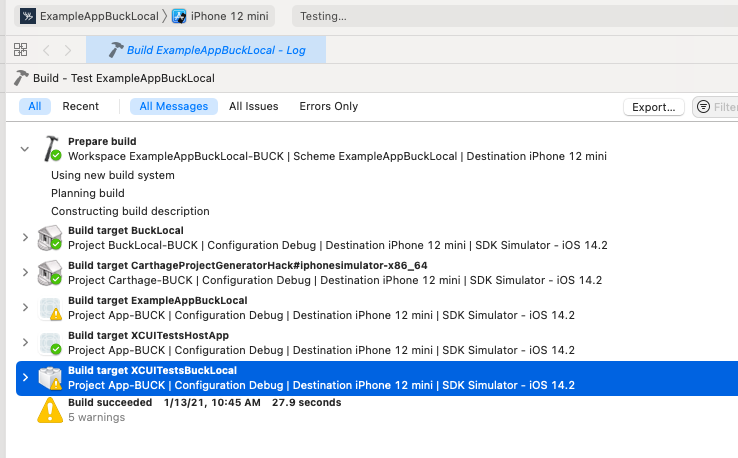This screenshot has width=738, height=458.
Task: Select the 'Constructing build description' line
Action: 130,211
